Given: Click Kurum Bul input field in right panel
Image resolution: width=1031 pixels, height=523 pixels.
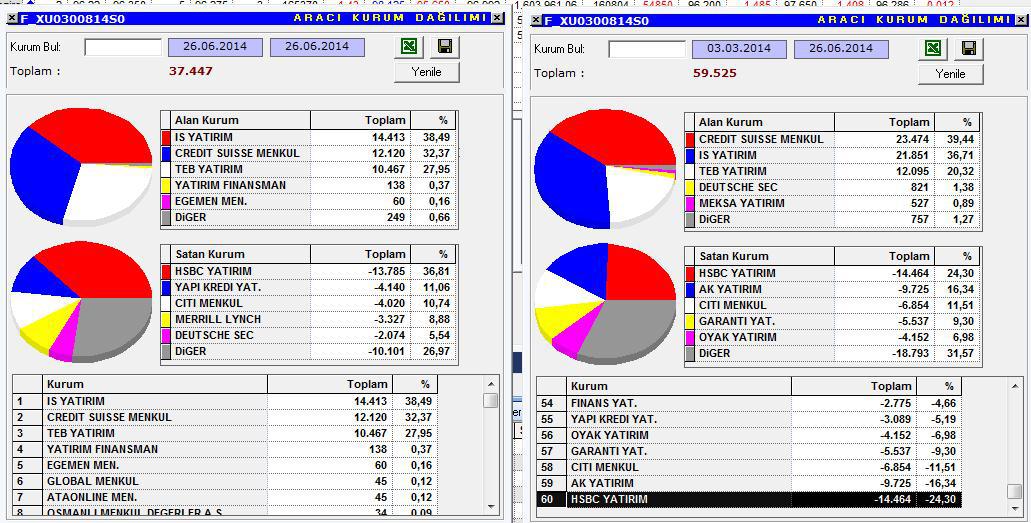Looking at the screenshot, I should 647,49.
